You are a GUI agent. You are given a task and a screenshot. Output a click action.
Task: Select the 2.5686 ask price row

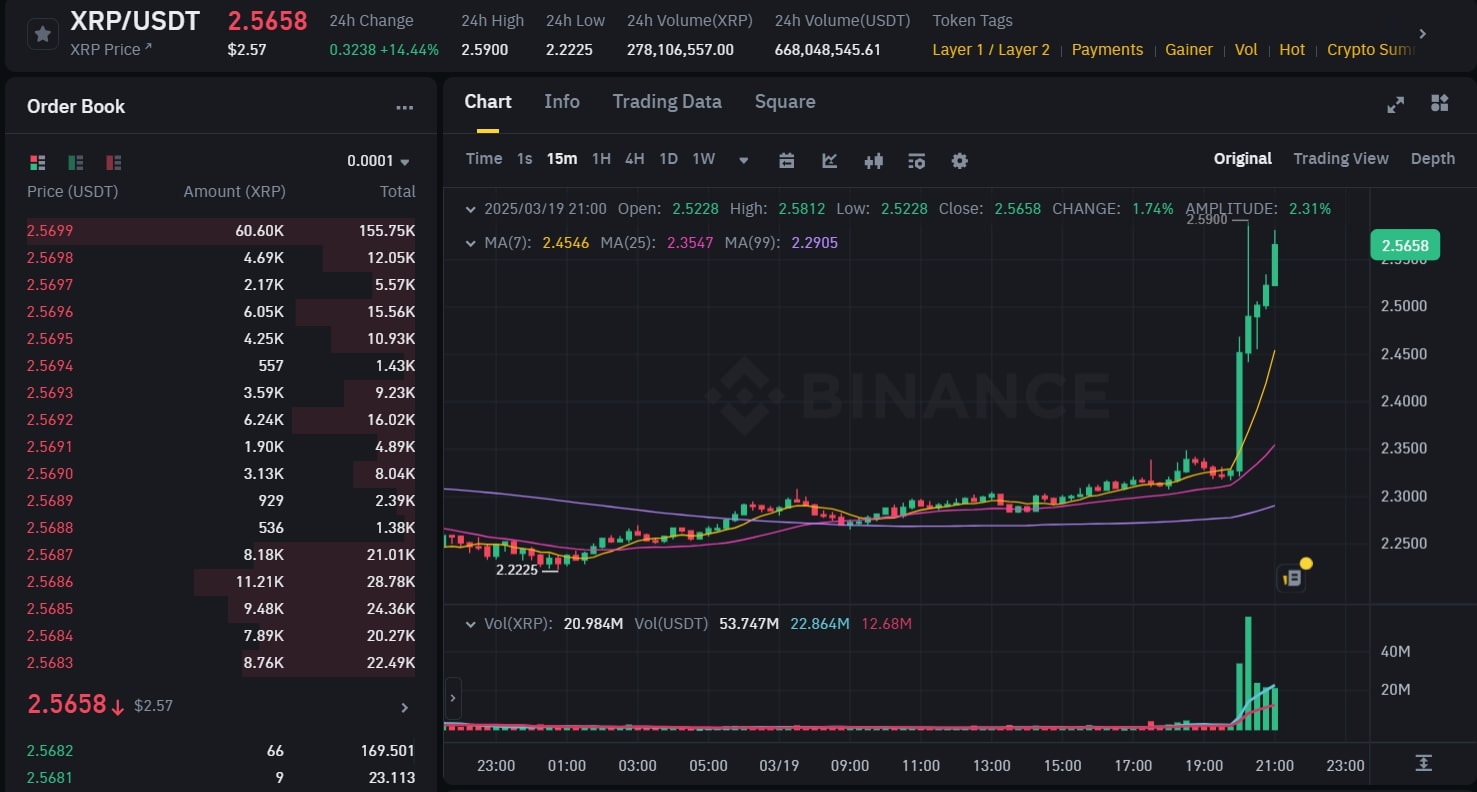(x=221, y=582)
